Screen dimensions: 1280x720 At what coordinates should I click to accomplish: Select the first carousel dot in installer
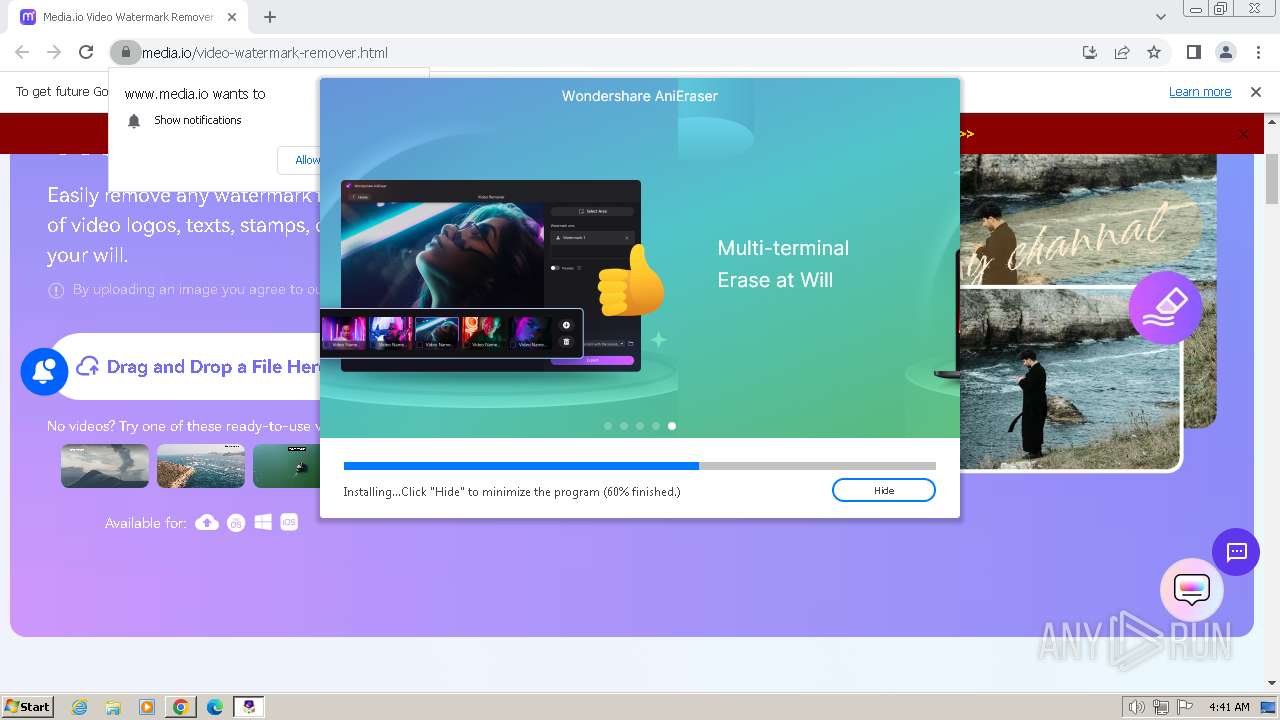click(x=608, y=426)
